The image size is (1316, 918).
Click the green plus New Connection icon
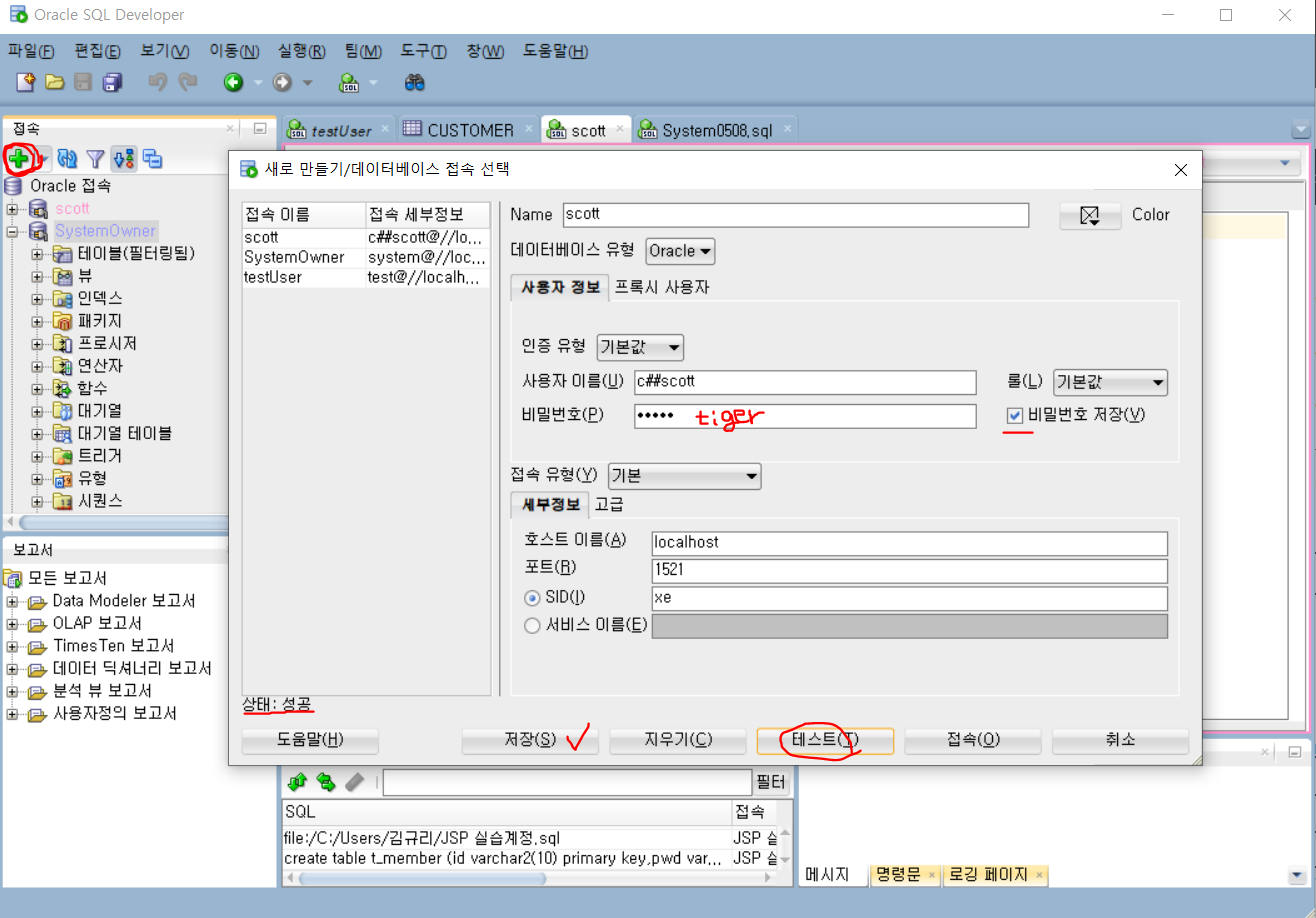18,158
